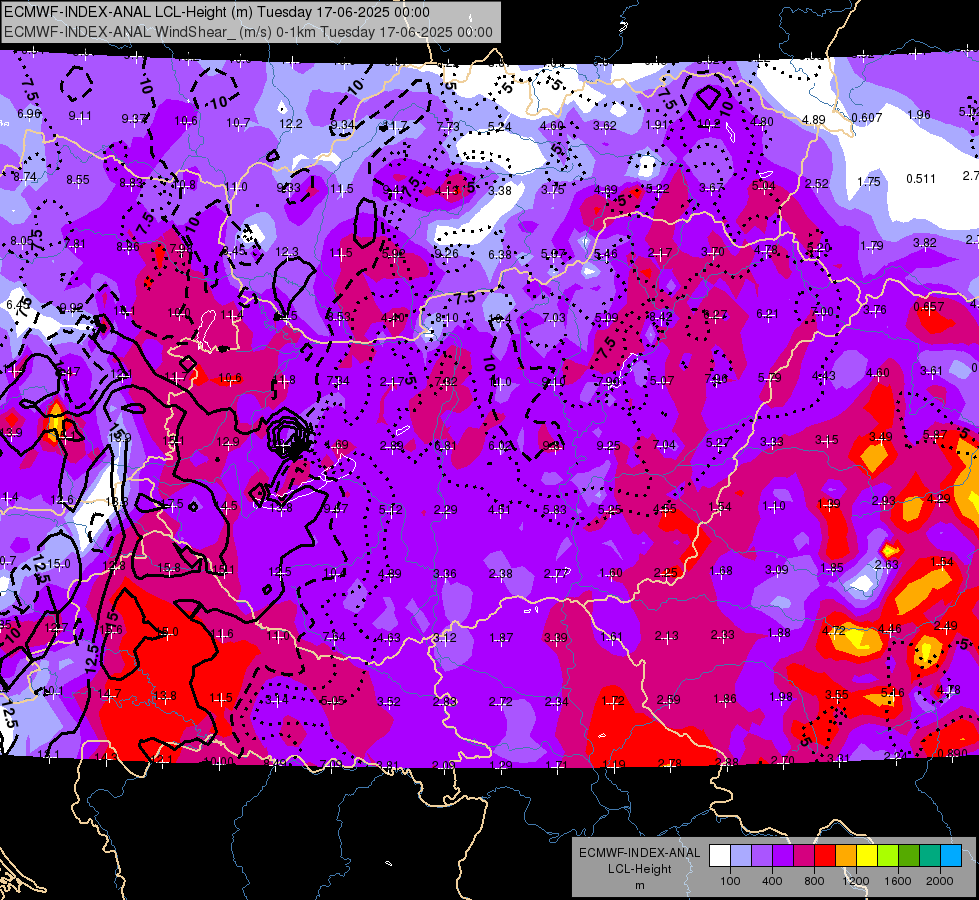
Task: Click the grid value 10.7
Action: point(239,123)
